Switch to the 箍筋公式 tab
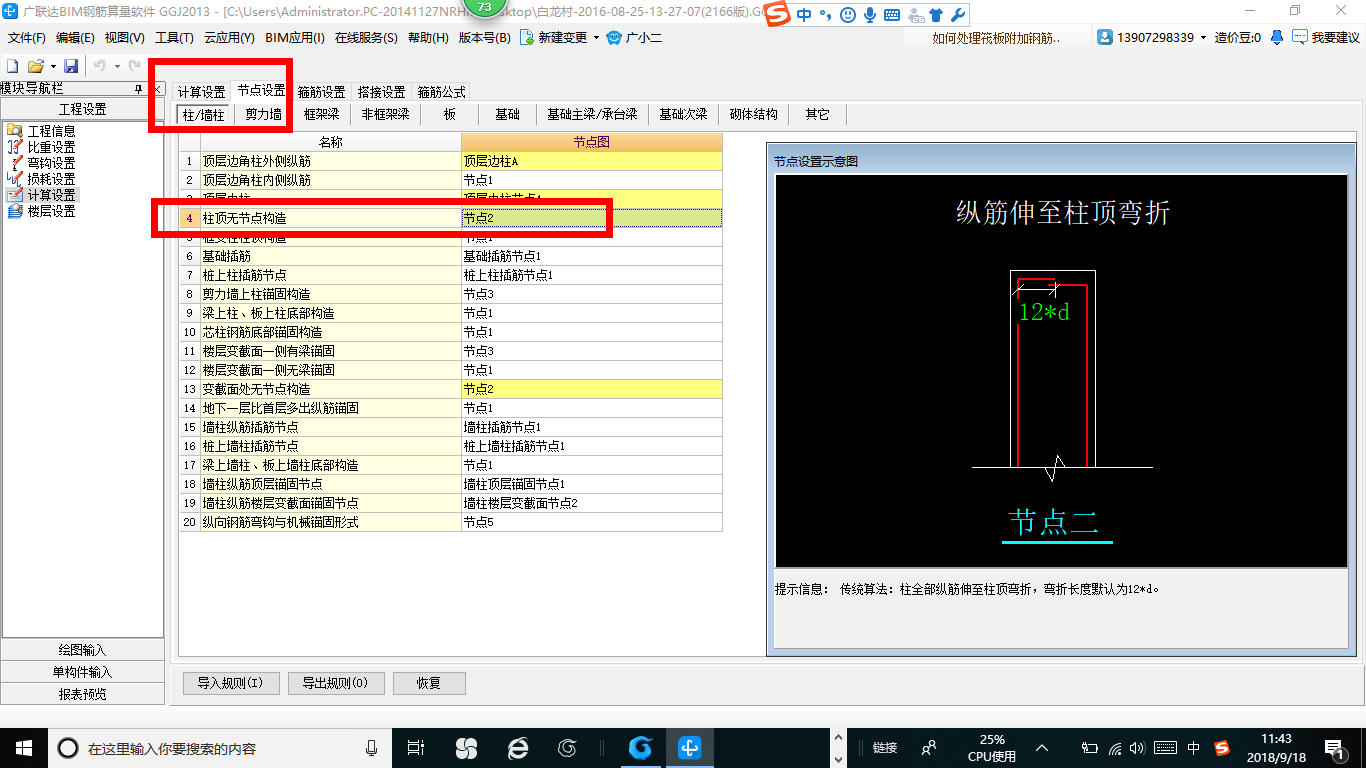Viewport: 1366px width, 768px height. (x=441, y=92)
